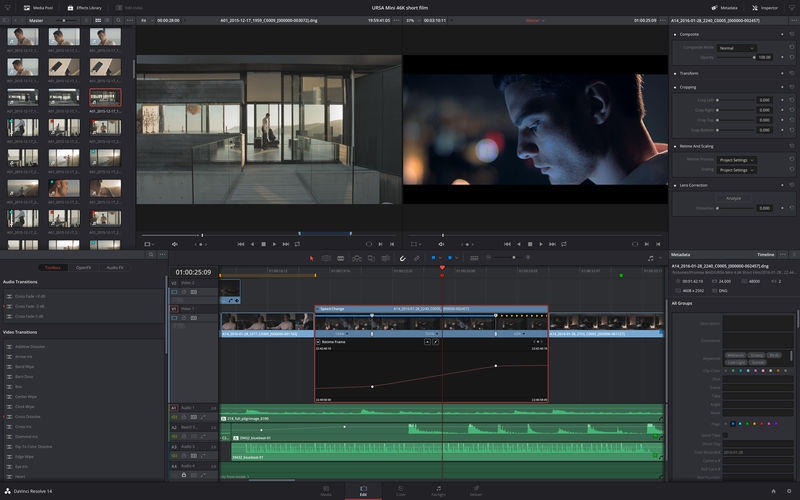This screenshot has width=800, height=500.
Task: Open the Composite Mode dropdown
Action: (735, 48)
